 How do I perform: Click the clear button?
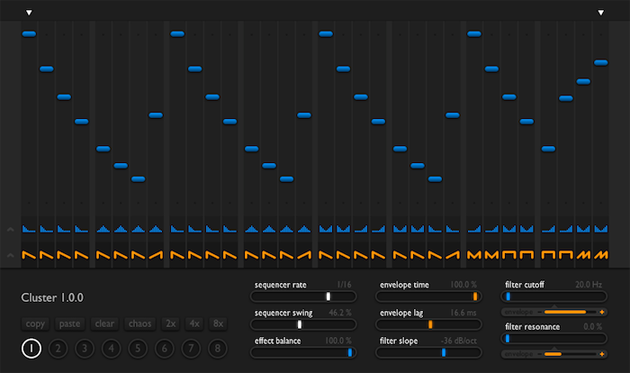pyautogui.click(x=104, y=324)
